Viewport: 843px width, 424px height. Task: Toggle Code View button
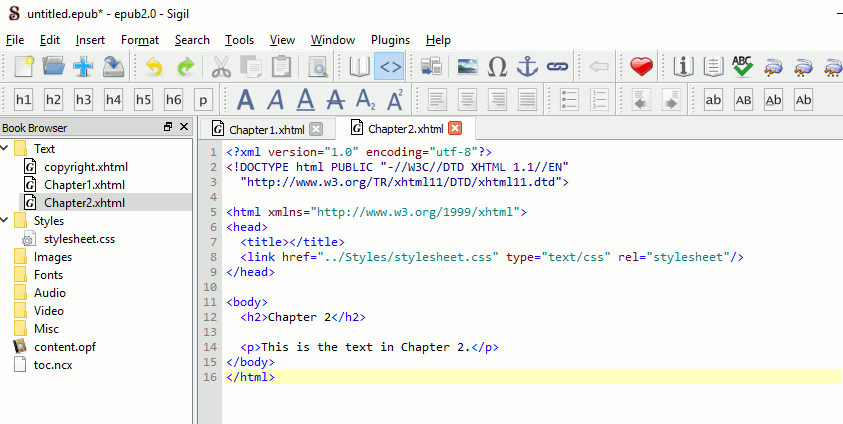point(390,67)
